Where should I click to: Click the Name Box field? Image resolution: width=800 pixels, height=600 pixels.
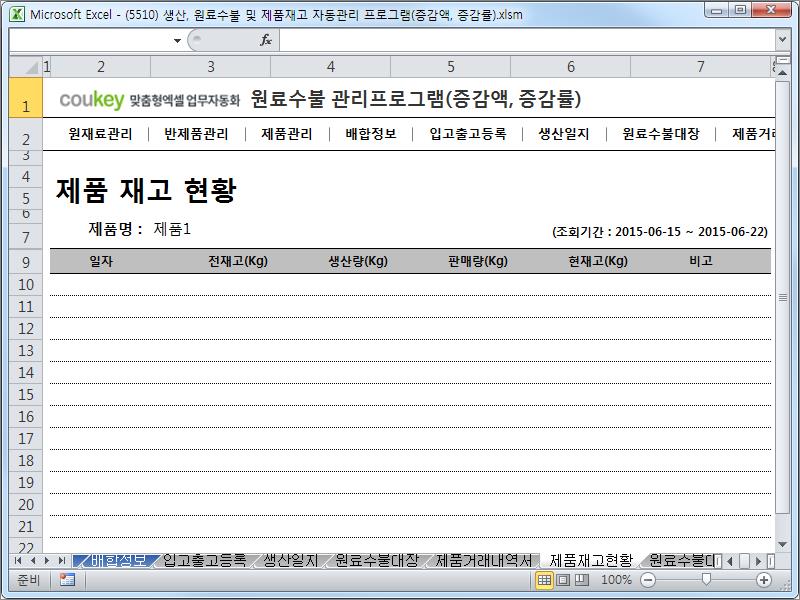90,40
